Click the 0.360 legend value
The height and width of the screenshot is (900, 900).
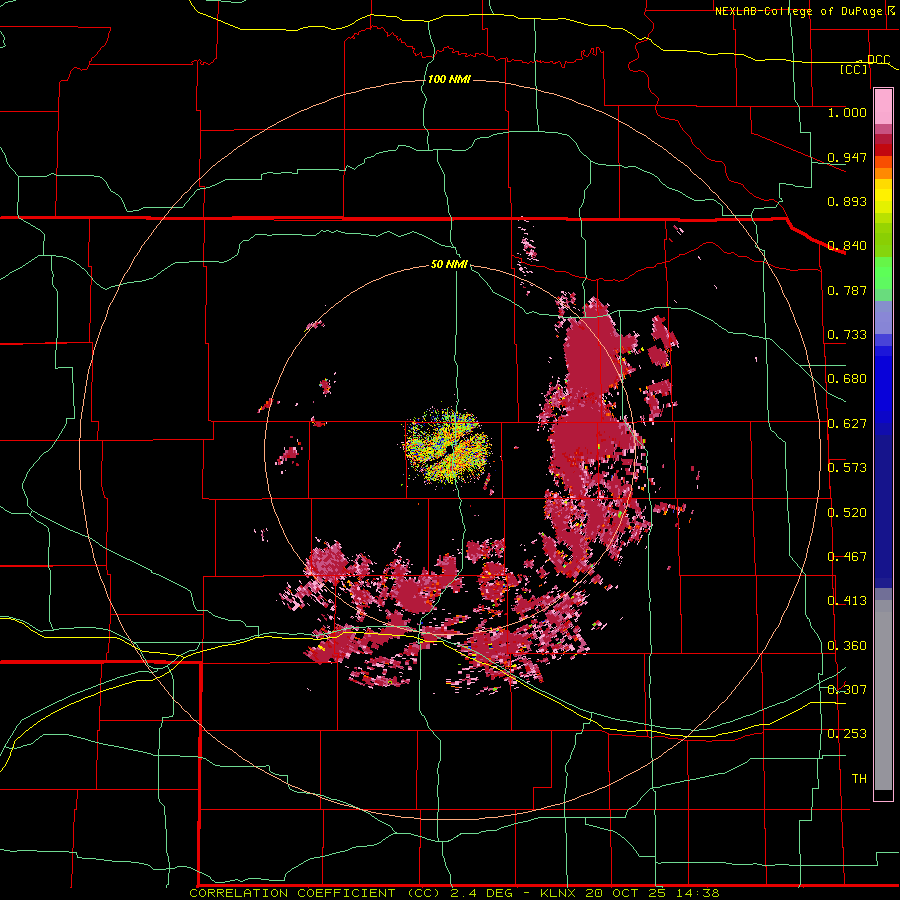point(847,646)
